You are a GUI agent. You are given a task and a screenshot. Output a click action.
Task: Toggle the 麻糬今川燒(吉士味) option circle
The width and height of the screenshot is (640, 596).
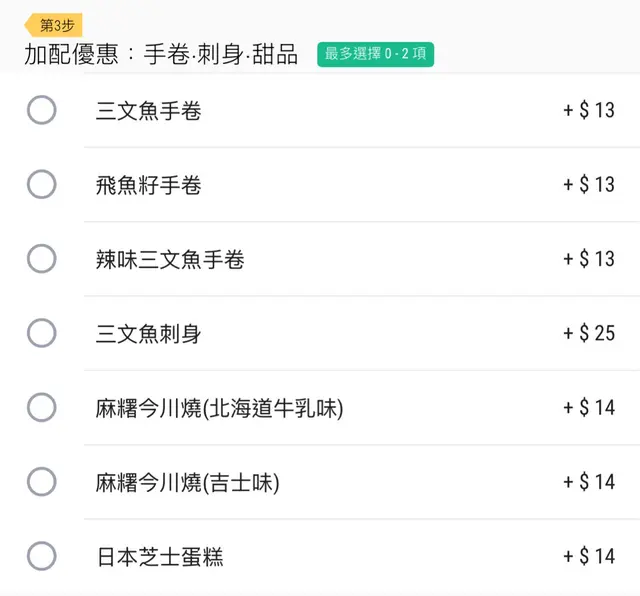[x=41, y=482]
